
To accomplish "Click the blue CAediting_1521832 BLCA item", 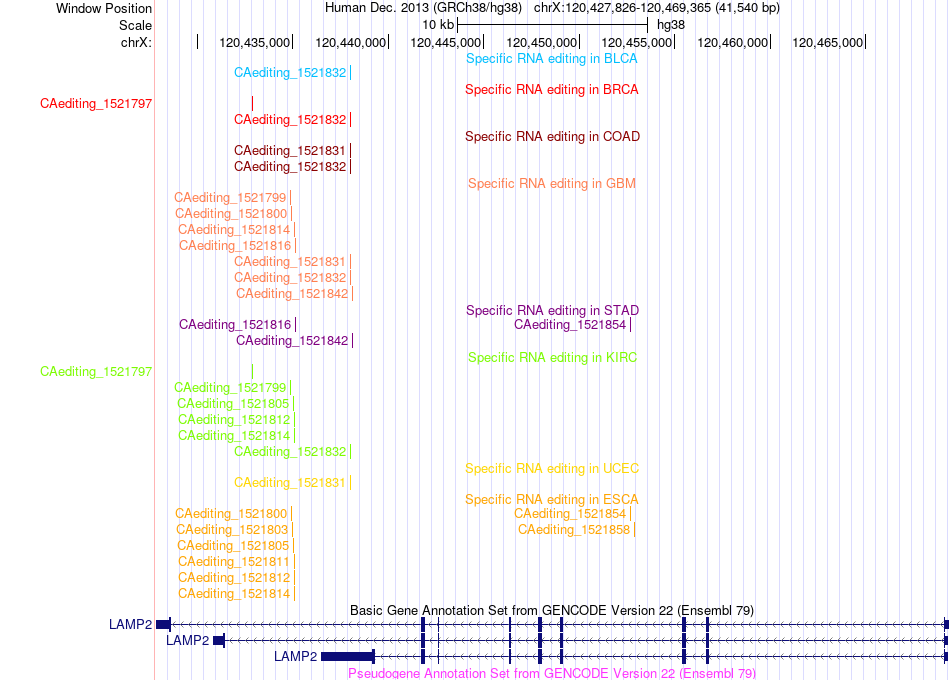I will 290,73.
